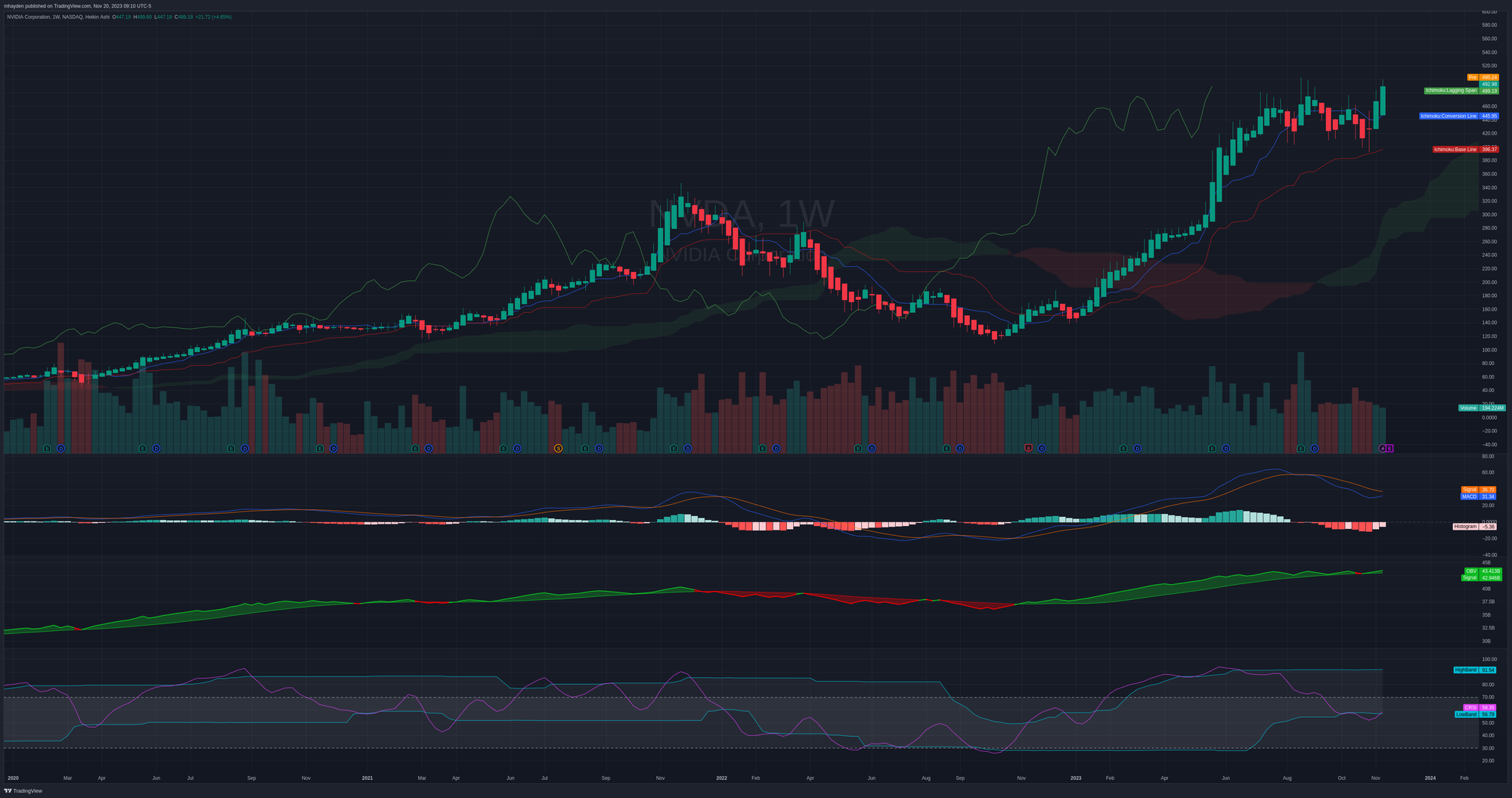Click the 2021 label on time axis

367,778
